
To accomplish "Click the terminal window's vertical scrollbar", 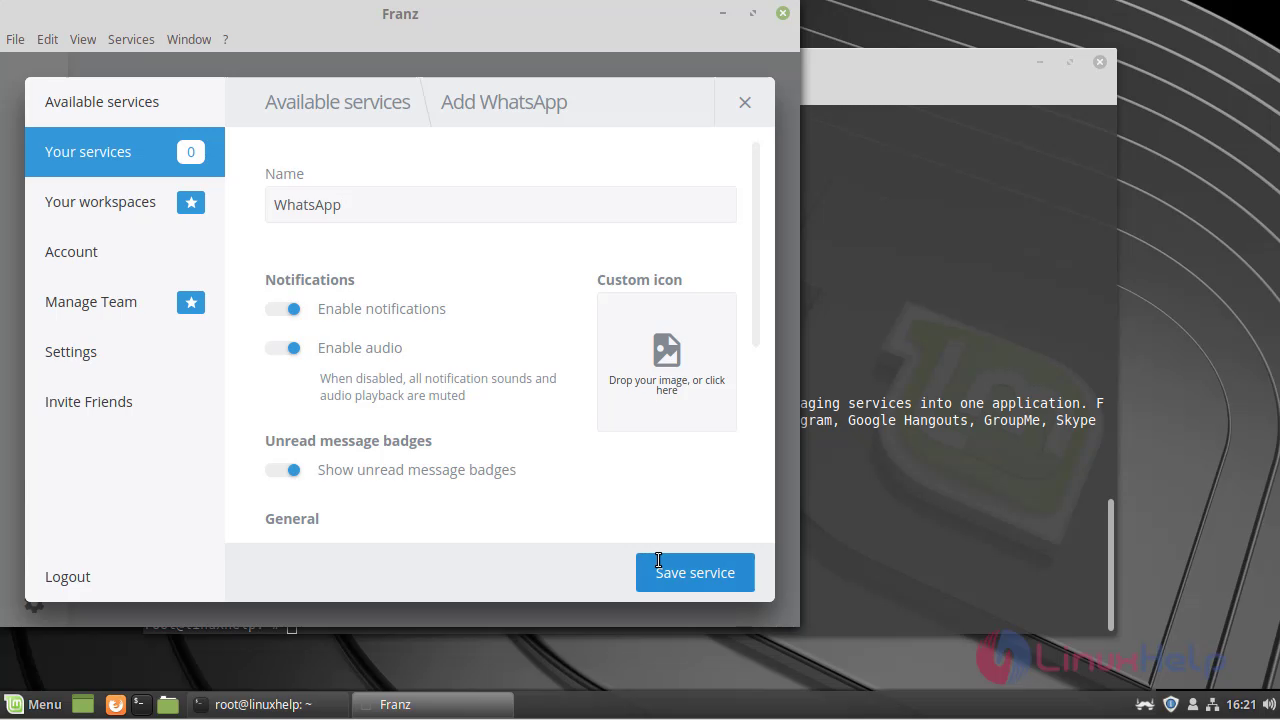I will tap(1110, 564).
